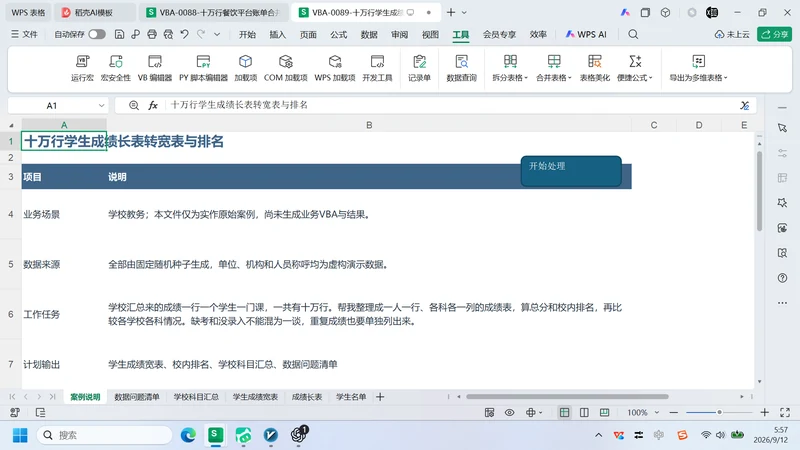Open Microsoft Edge from the taskbar
Screen dimensions: 800x450
[x=188, y=435]
